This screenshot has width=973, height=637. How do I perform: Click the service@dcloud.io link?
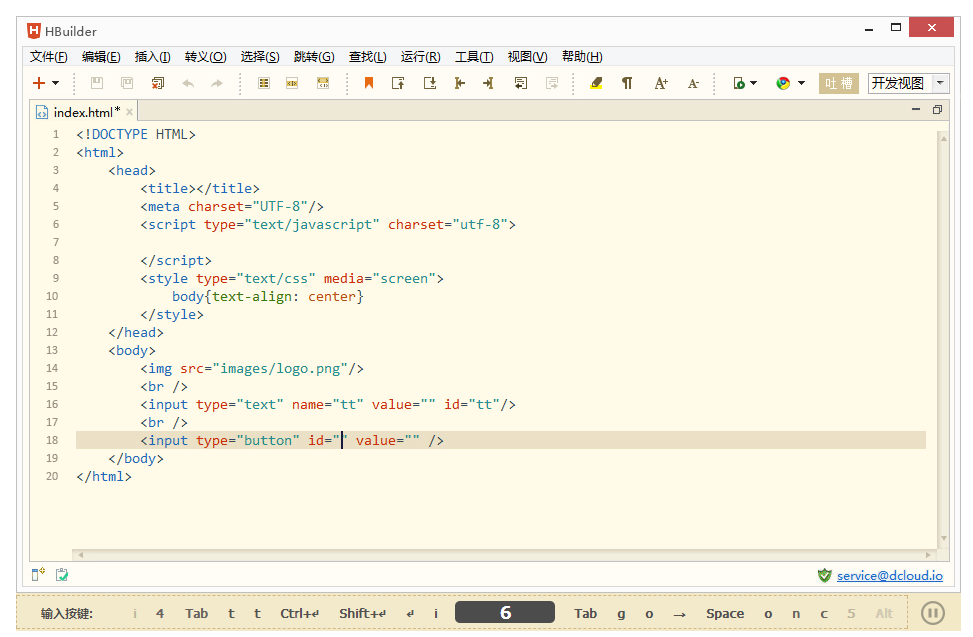click(x=889, y=576)
